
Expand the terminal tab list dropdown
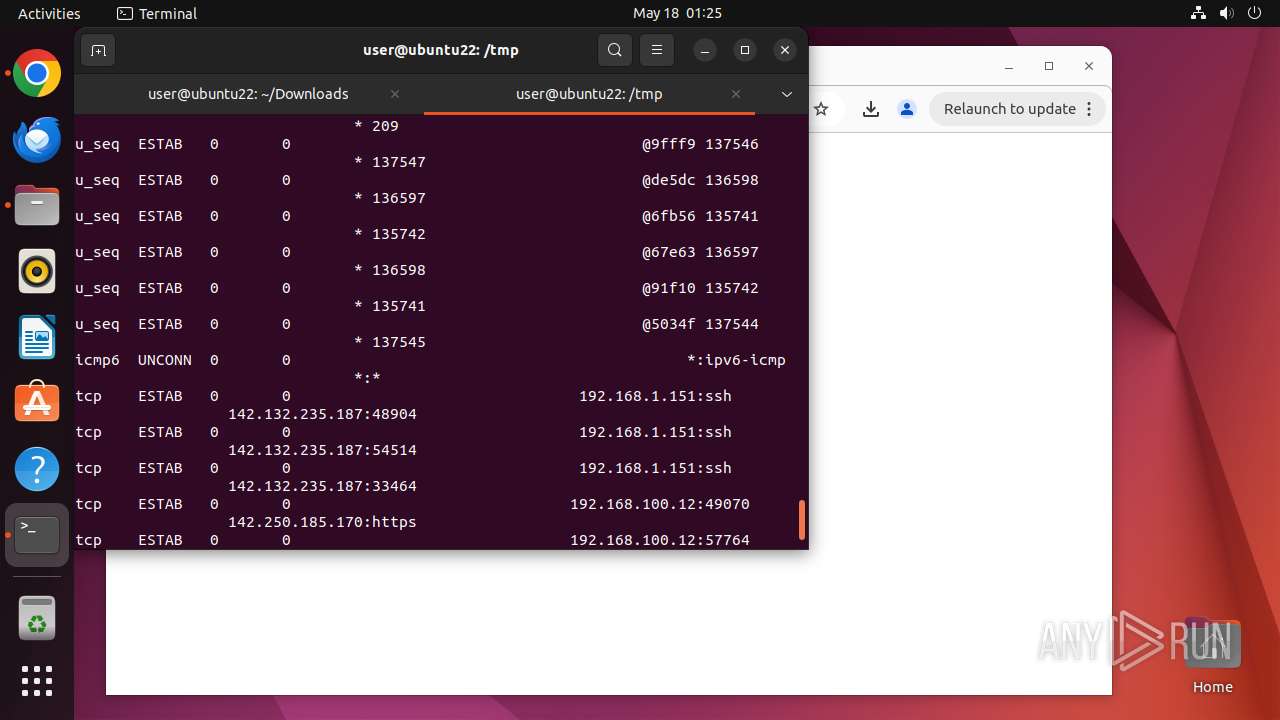[787, 94]
